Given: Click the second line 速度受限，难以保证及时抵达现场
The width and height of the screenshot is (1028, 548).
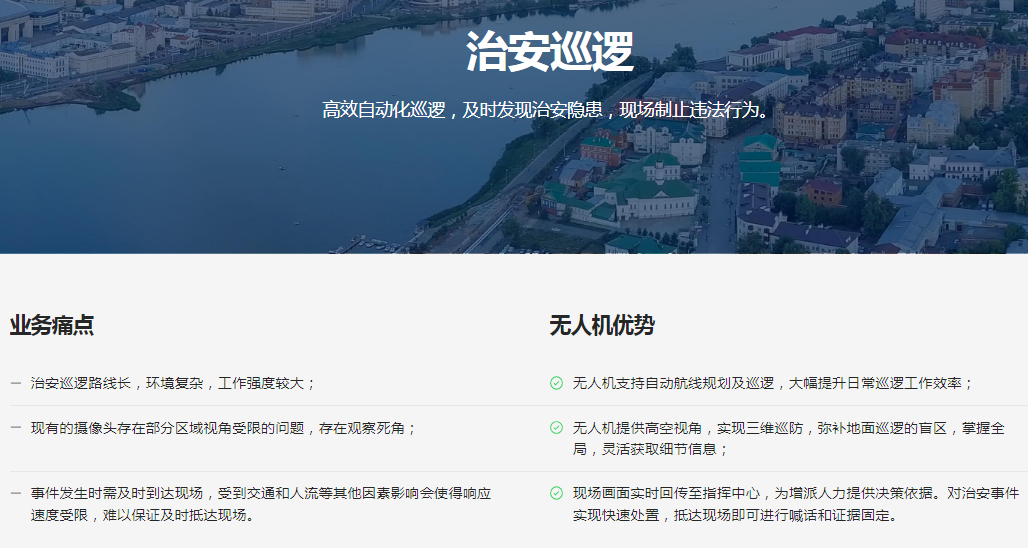Looking at the screenshot, I should pyautogui.click(x=142, y=516).
